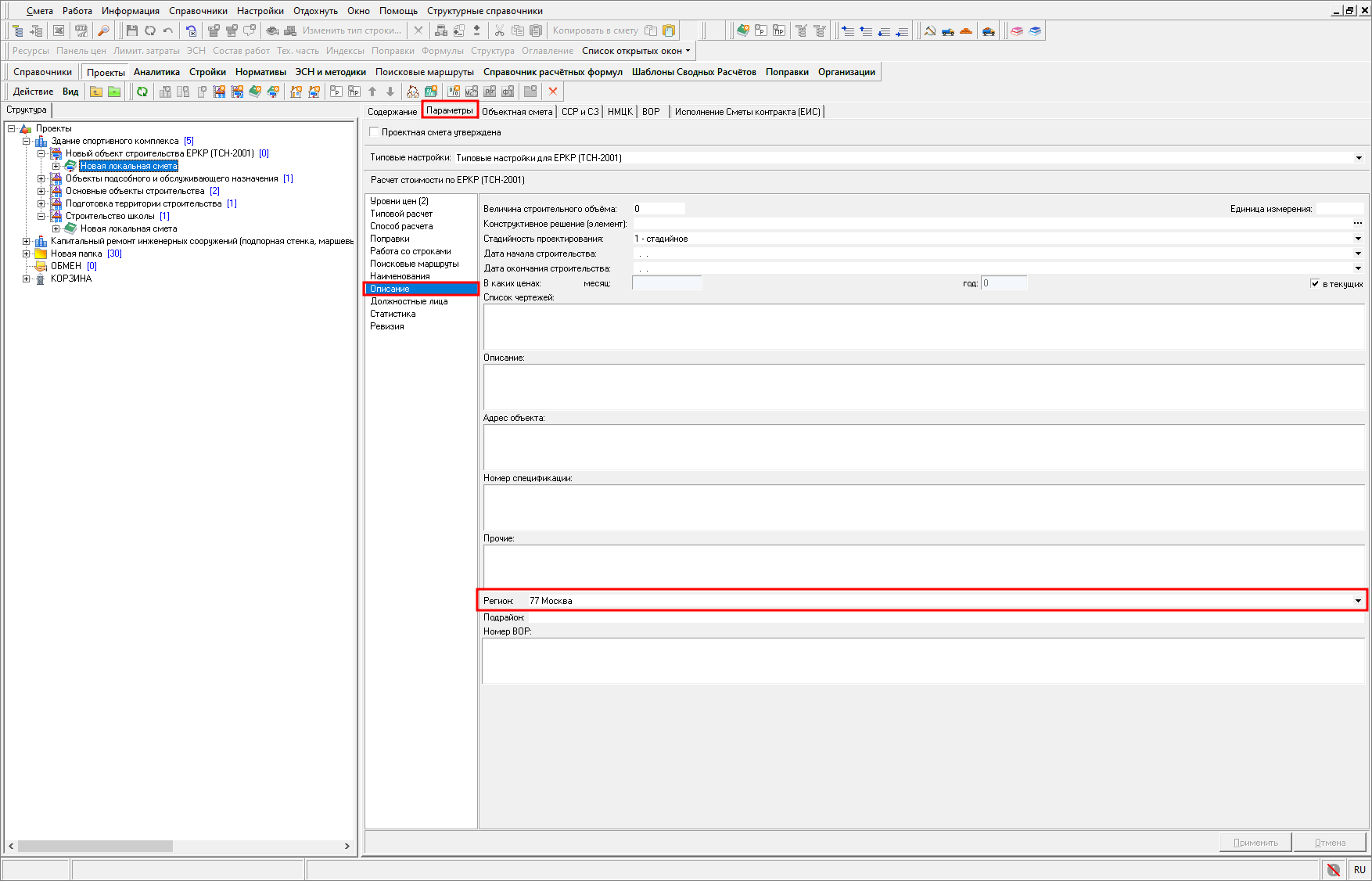Click the scissors cut icon
The height and width of the screenshot is (881, 1372).
click(x=499, y=31)
